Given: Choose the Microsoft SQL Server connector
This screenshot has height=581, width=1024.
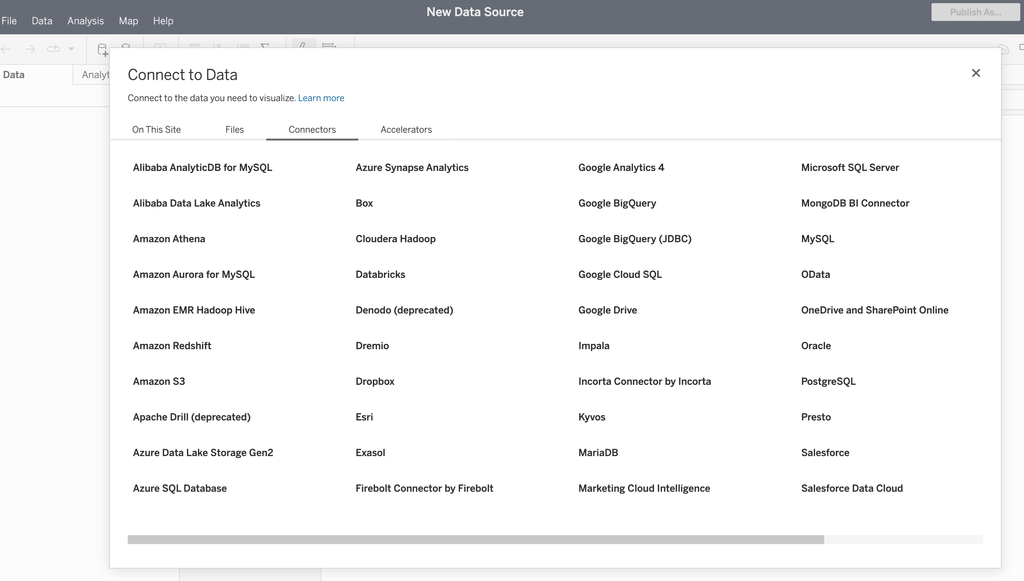Looking at the screenshot, I should pos(850,167).
